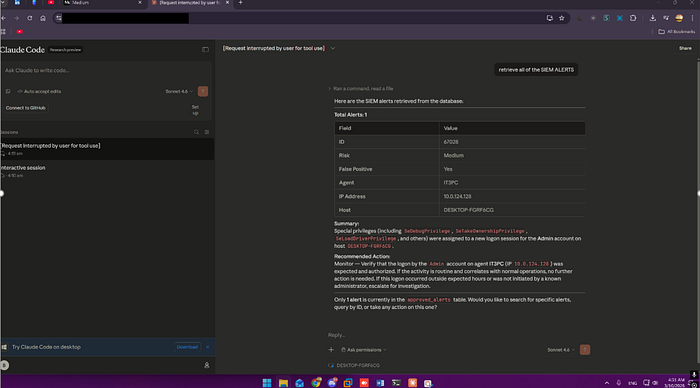This screenshot has height=388, width=700.
Task: Click the DESKTOP-FGRF6CG environment label below reply
Action: tap(354, 365)
